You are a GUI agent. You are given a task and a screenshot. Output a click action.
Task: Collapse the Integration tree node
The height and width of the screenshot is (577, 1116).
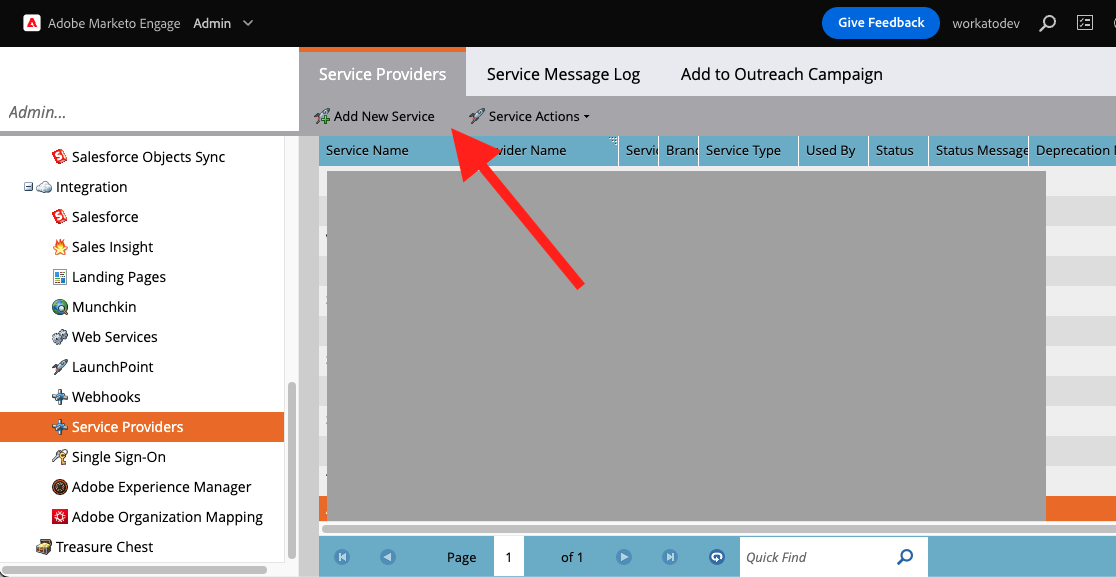click(x=29, y=187)
